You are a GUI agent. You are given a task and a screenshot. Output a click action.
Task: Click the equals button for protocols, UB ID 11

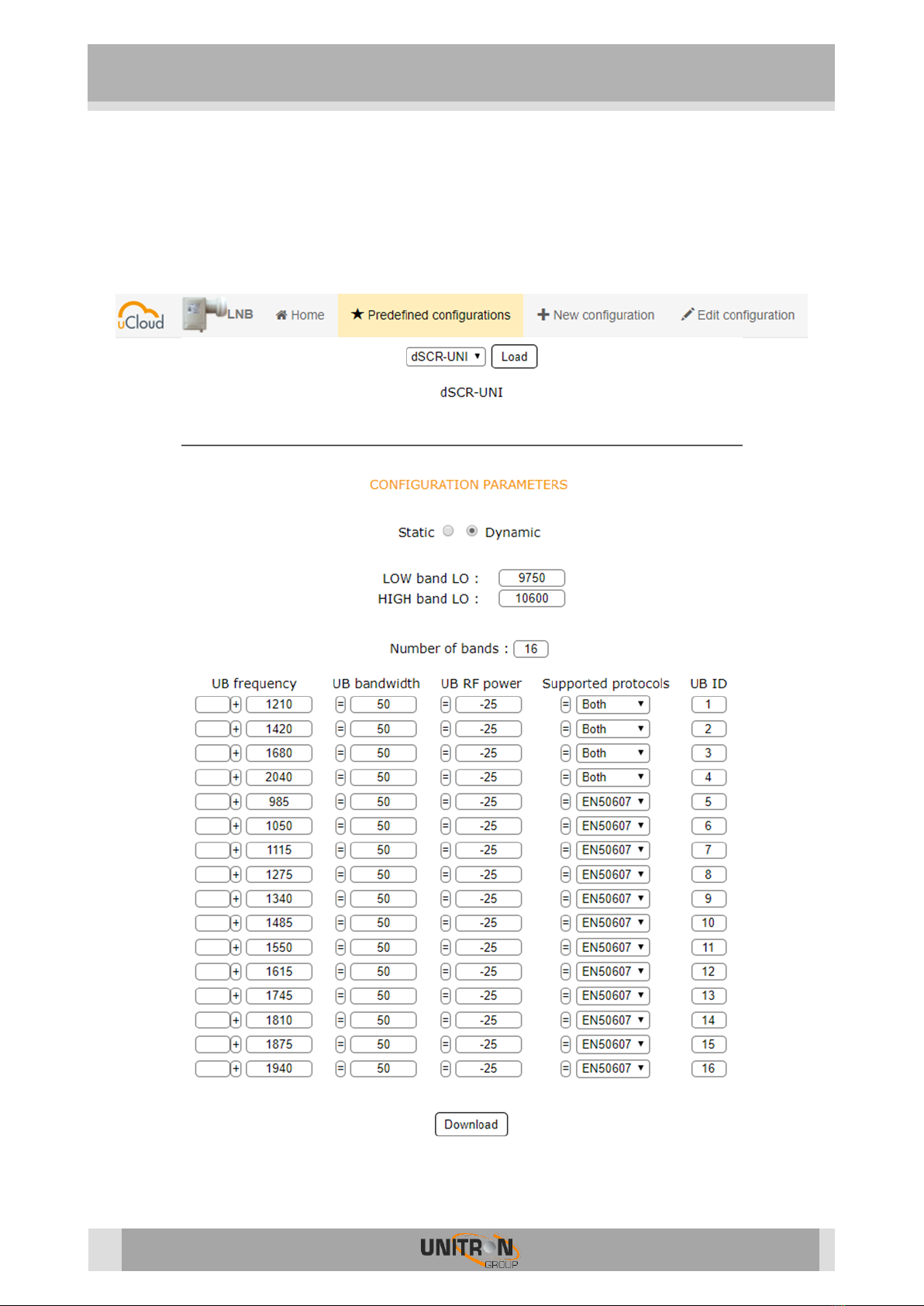tap(566, 948)
